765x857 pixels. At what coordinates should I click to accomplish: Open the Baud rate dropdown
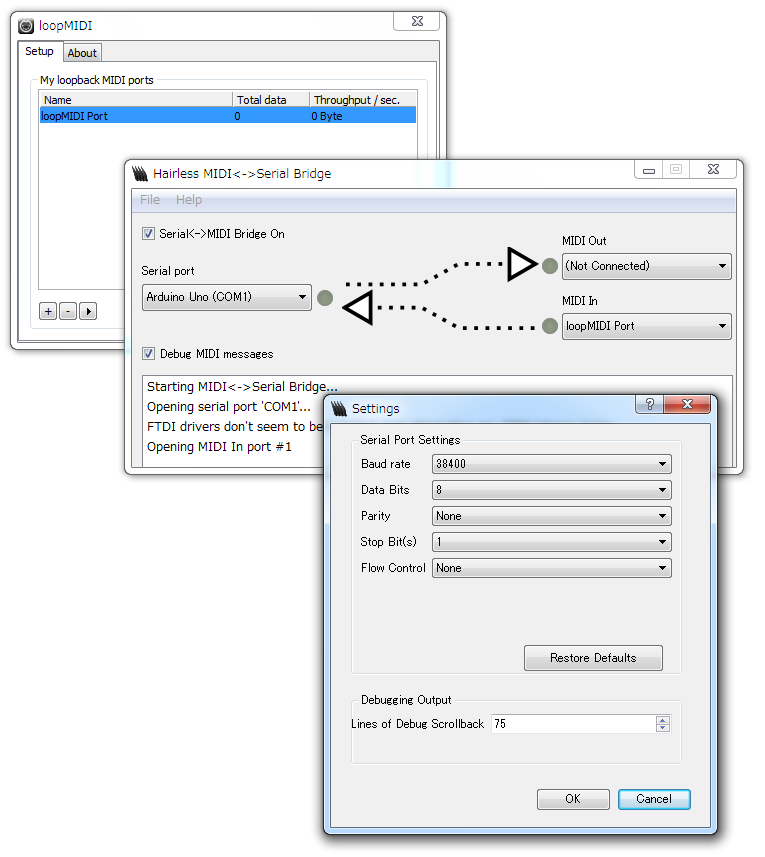(551, 465)
